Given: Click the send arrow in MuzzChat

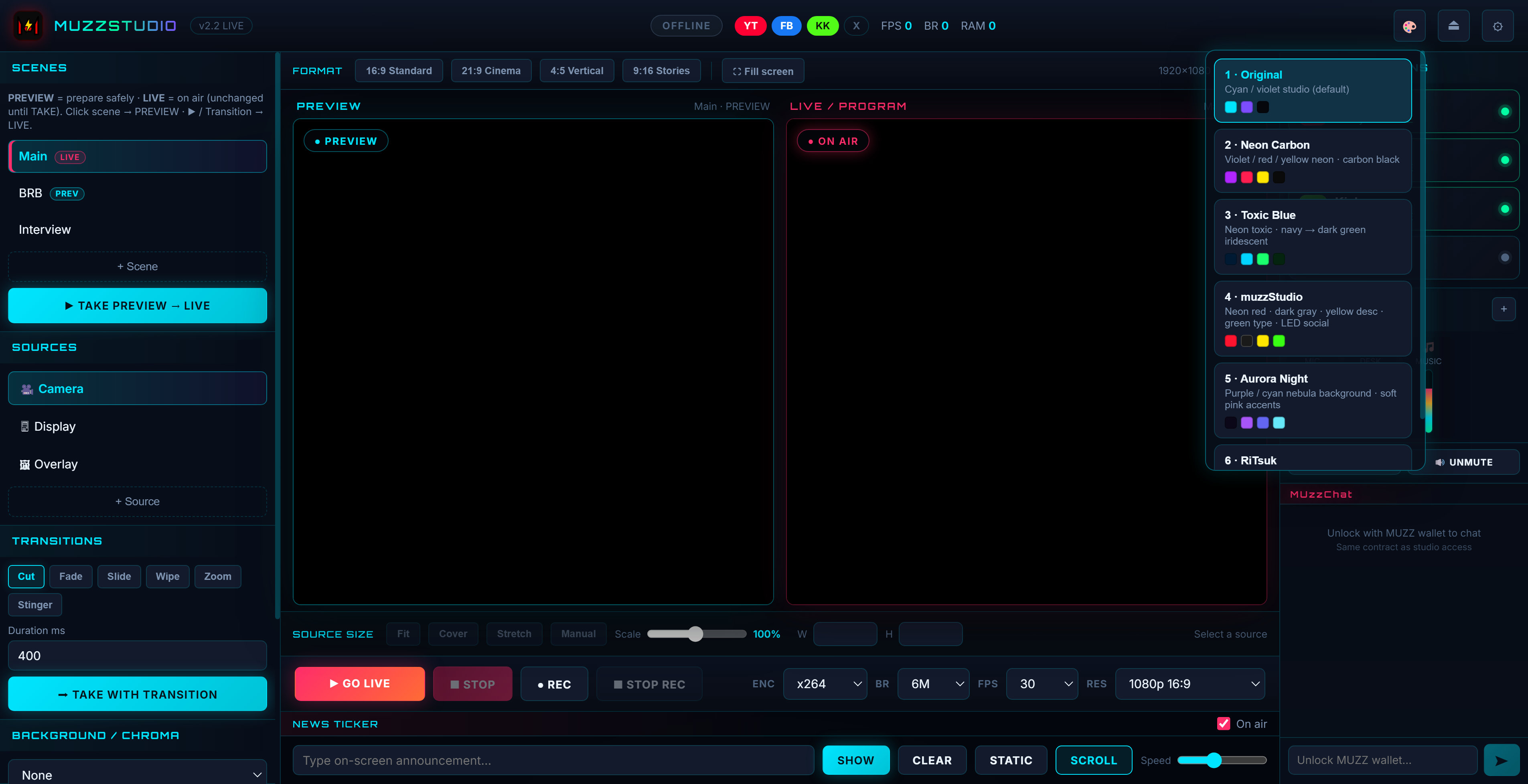Looking at the screenshot, I should [x=1501, y=760].
